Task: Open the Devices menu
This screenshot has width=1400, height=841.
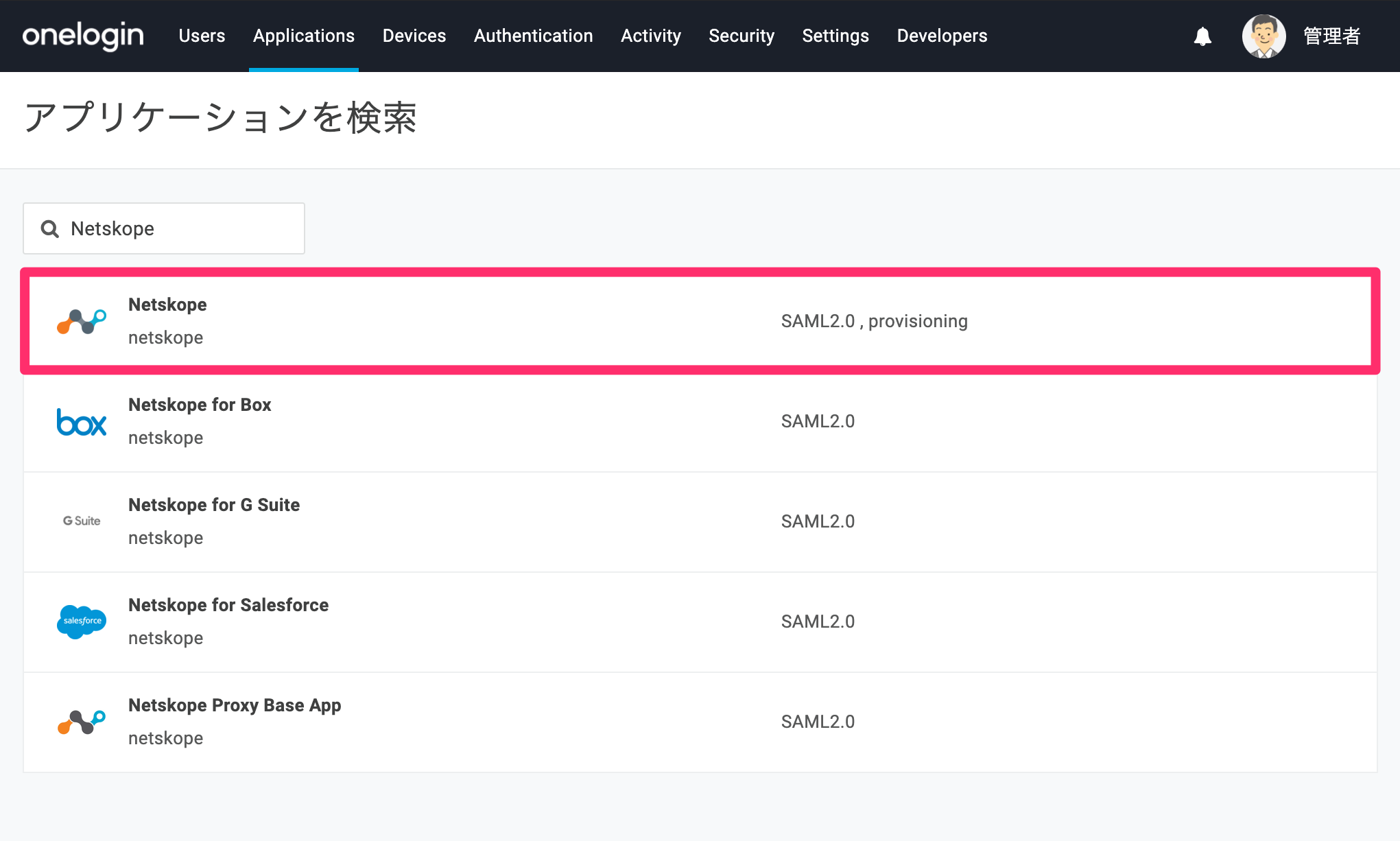Action: click(x=414, y=36)
